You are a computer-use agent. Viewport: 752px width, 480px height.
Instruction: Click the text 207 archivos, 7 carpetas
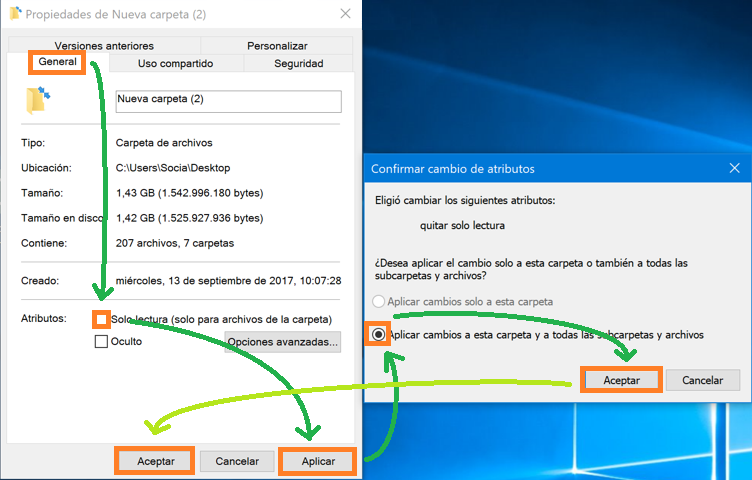(175, 243)
